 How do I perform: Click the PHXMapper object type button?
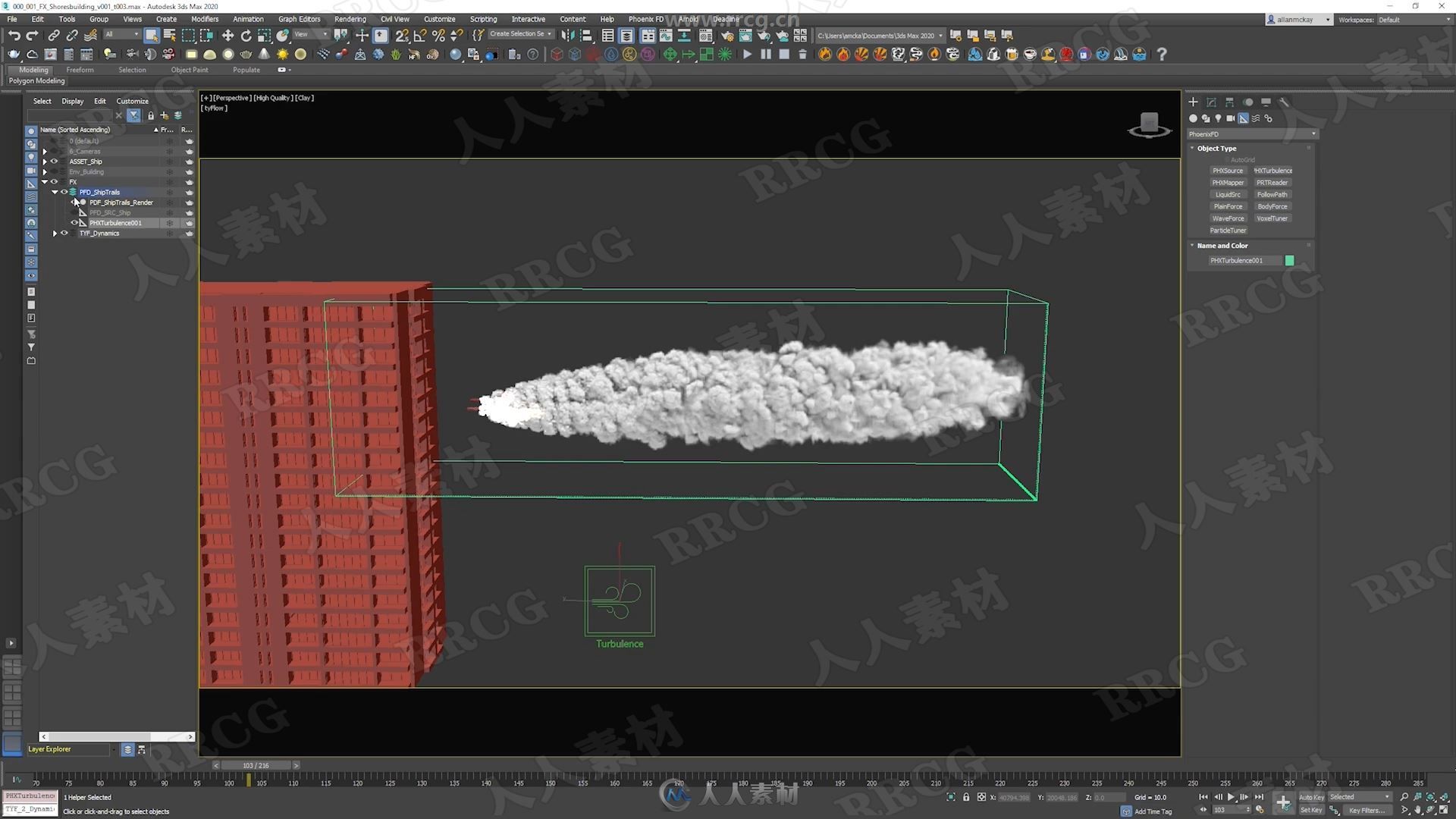(1228, 183)
